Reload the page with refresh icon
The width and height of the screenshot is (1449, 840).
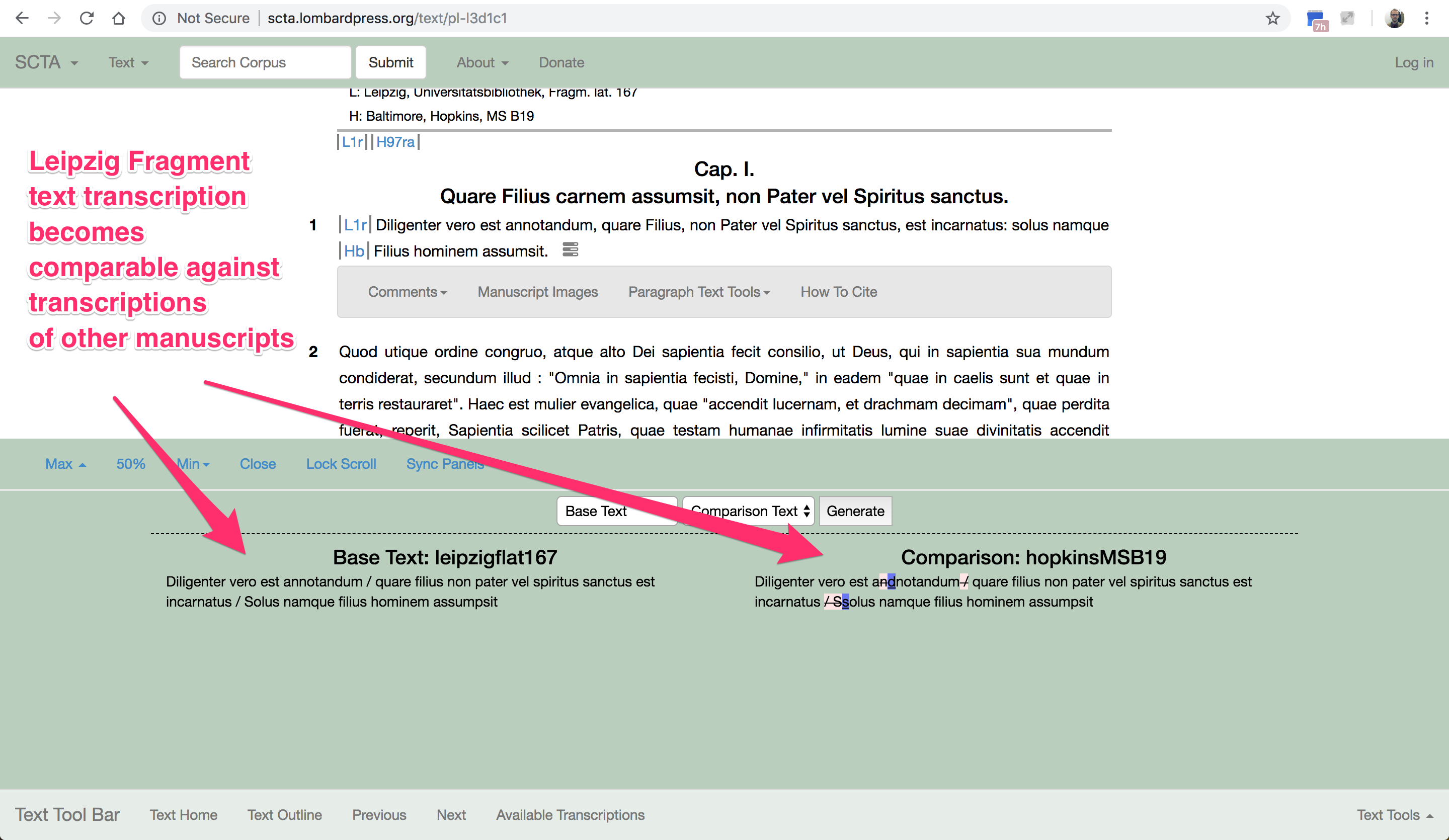86,19
